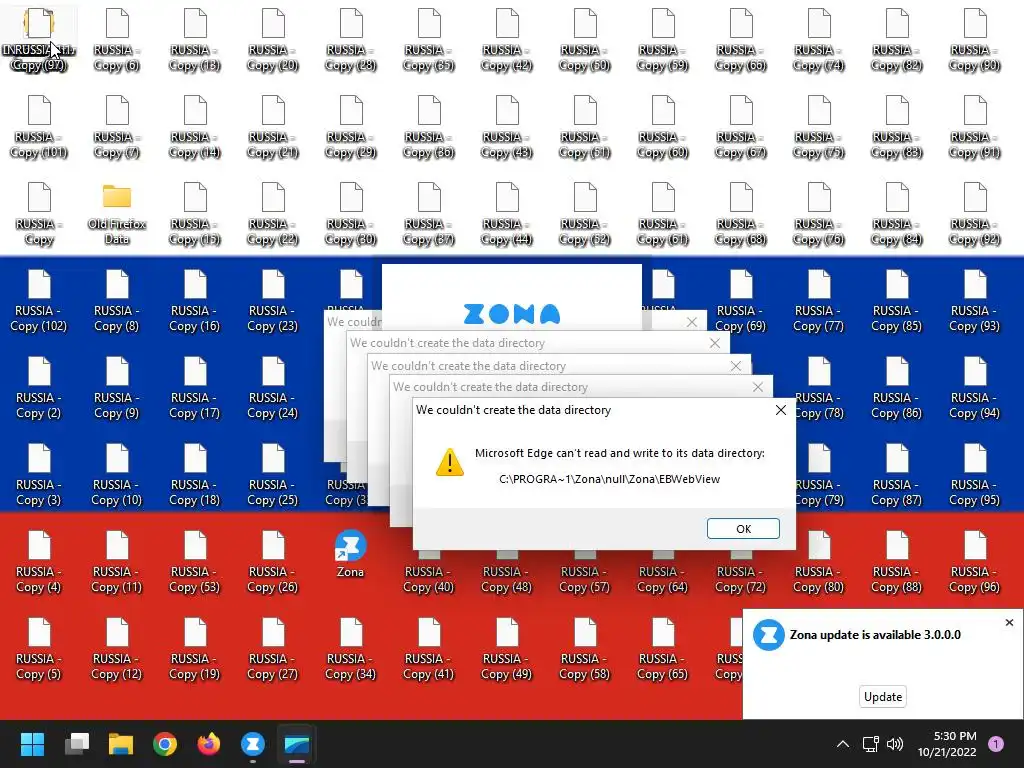Select the RUSSIA - Copy (69) file
This screenshot has height=768, width=1024.
(741, 300)
